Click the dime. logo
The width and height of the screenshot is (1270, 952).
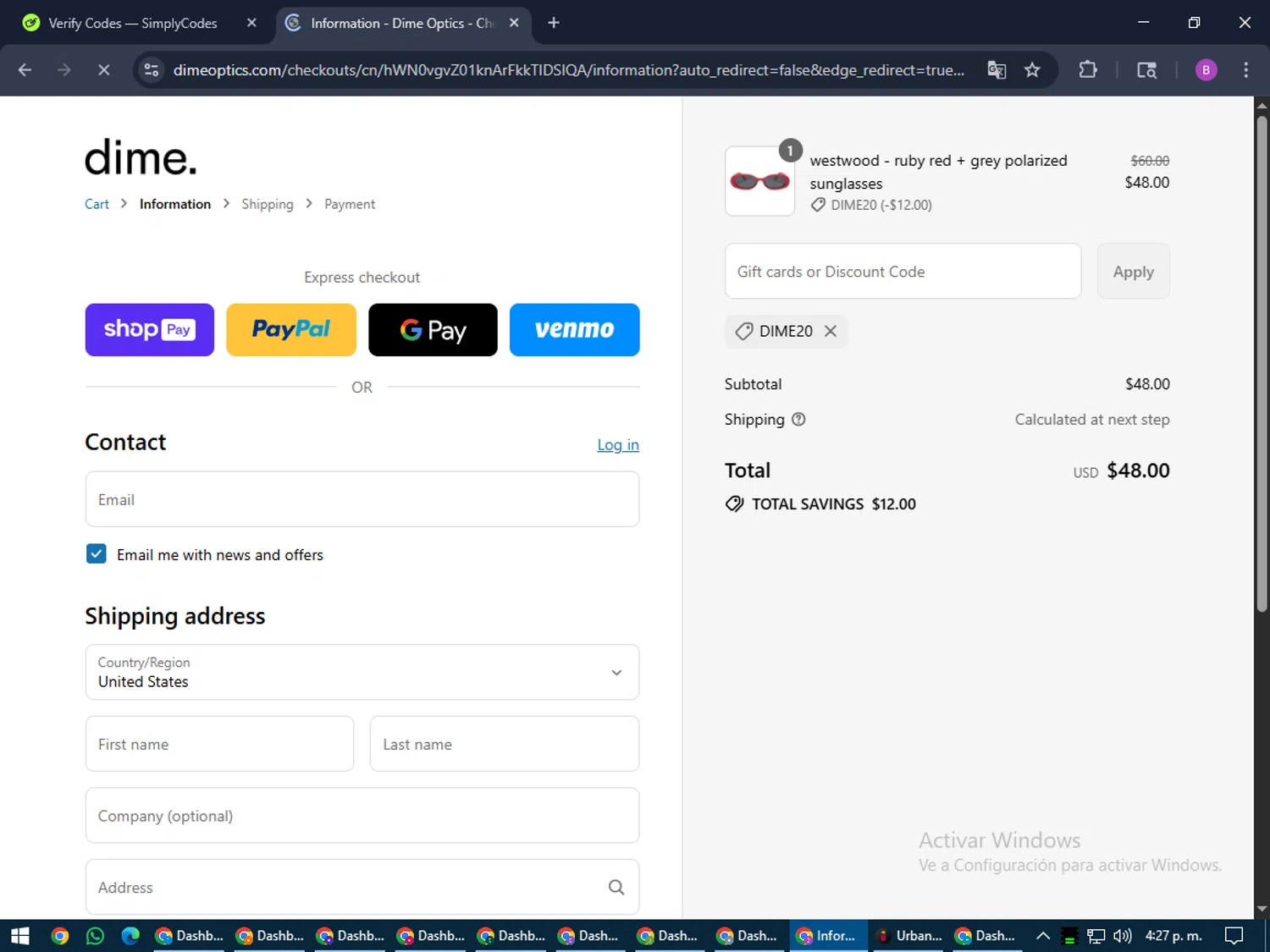coord(141,157)
